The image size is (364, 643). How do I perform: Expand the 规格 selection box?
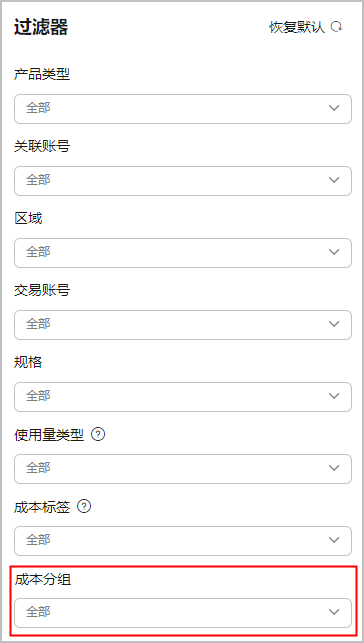pos(183,397)
